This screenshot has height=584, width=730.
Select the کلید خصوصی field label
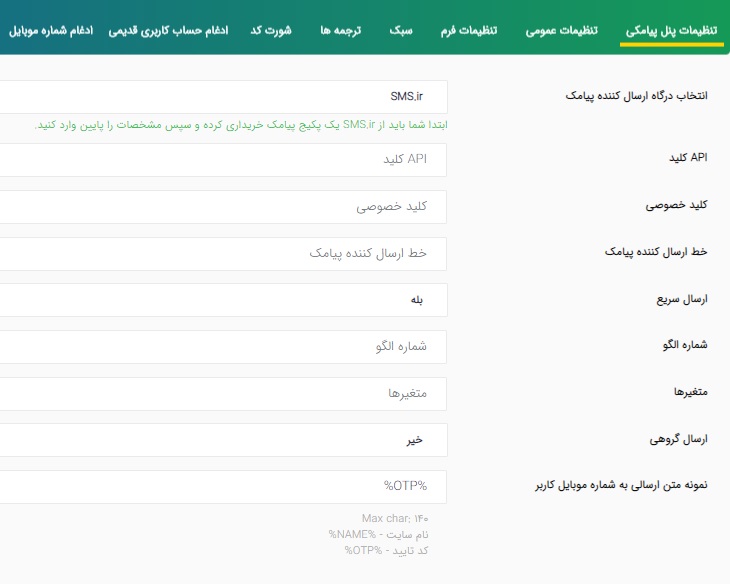click(x=676, y=205)
